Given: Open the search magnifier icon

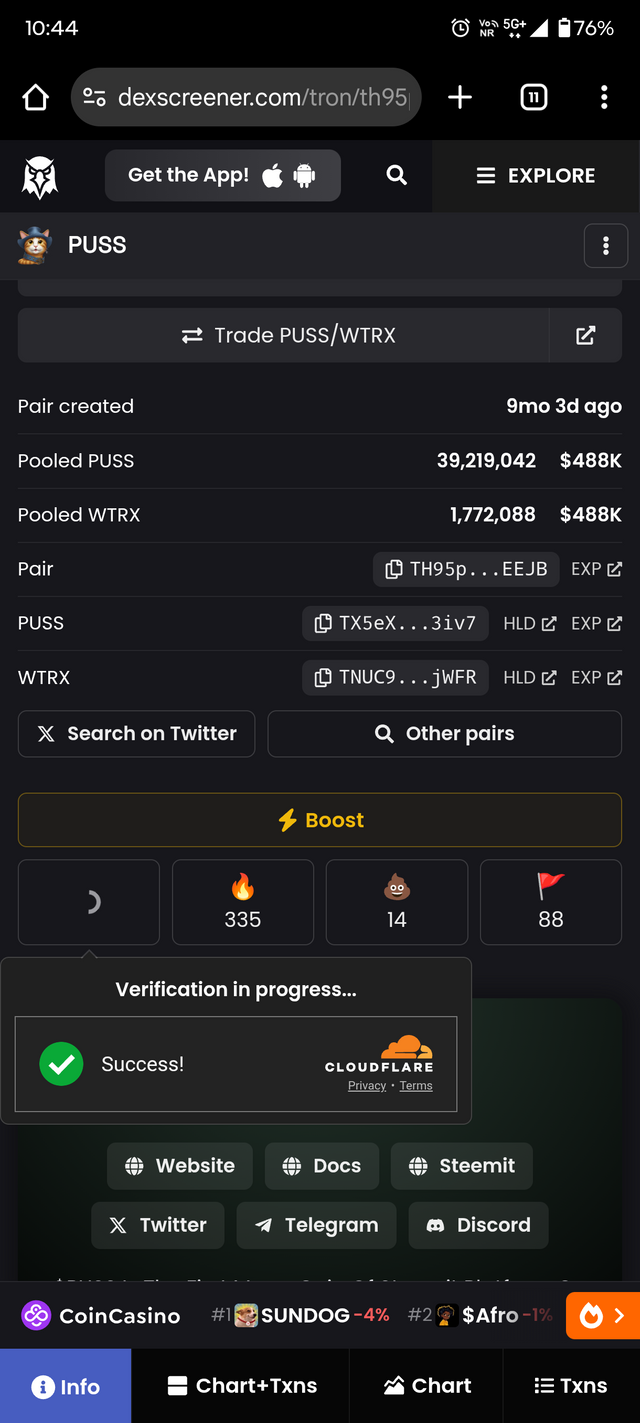Looking at the screenshot, I should (x=397, y=175).
